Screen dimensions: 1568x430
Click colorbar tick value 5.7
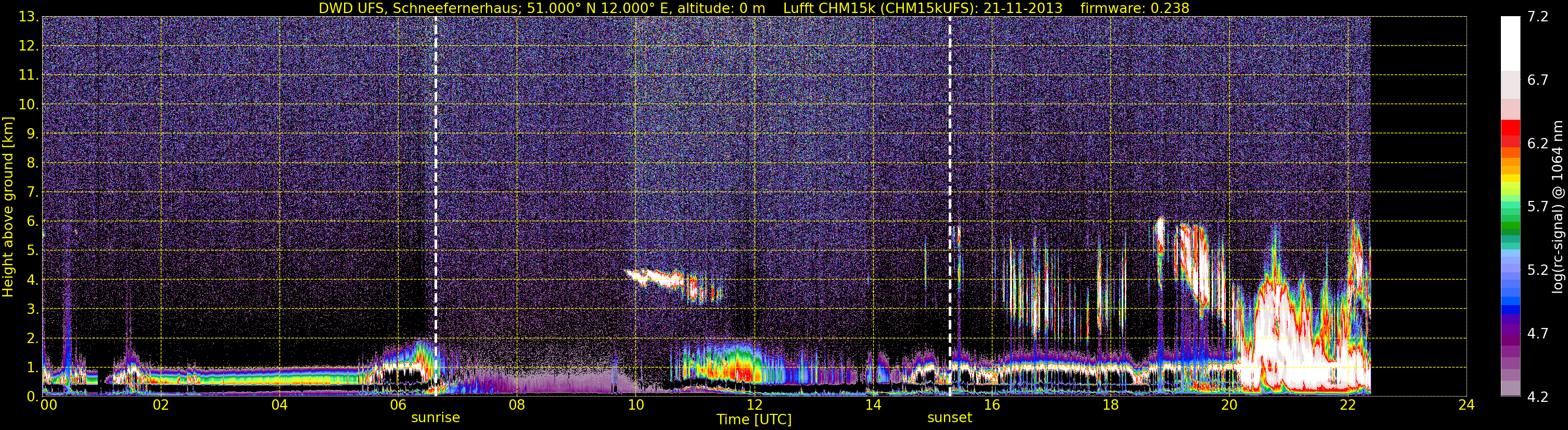[x=1537, y=207]
